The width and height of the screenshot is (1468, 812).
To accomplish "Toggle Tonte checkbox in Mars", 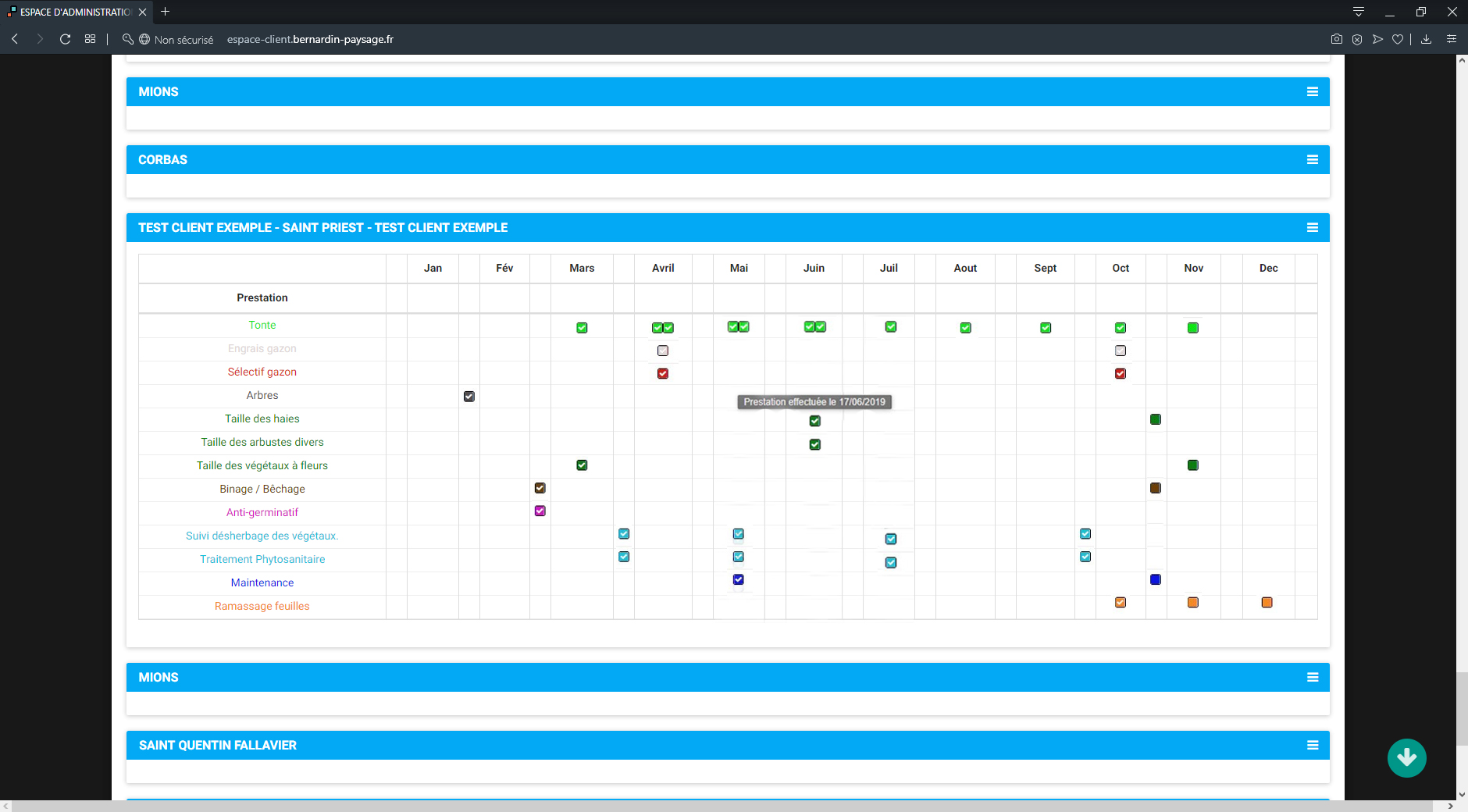I will pos(582,328).
